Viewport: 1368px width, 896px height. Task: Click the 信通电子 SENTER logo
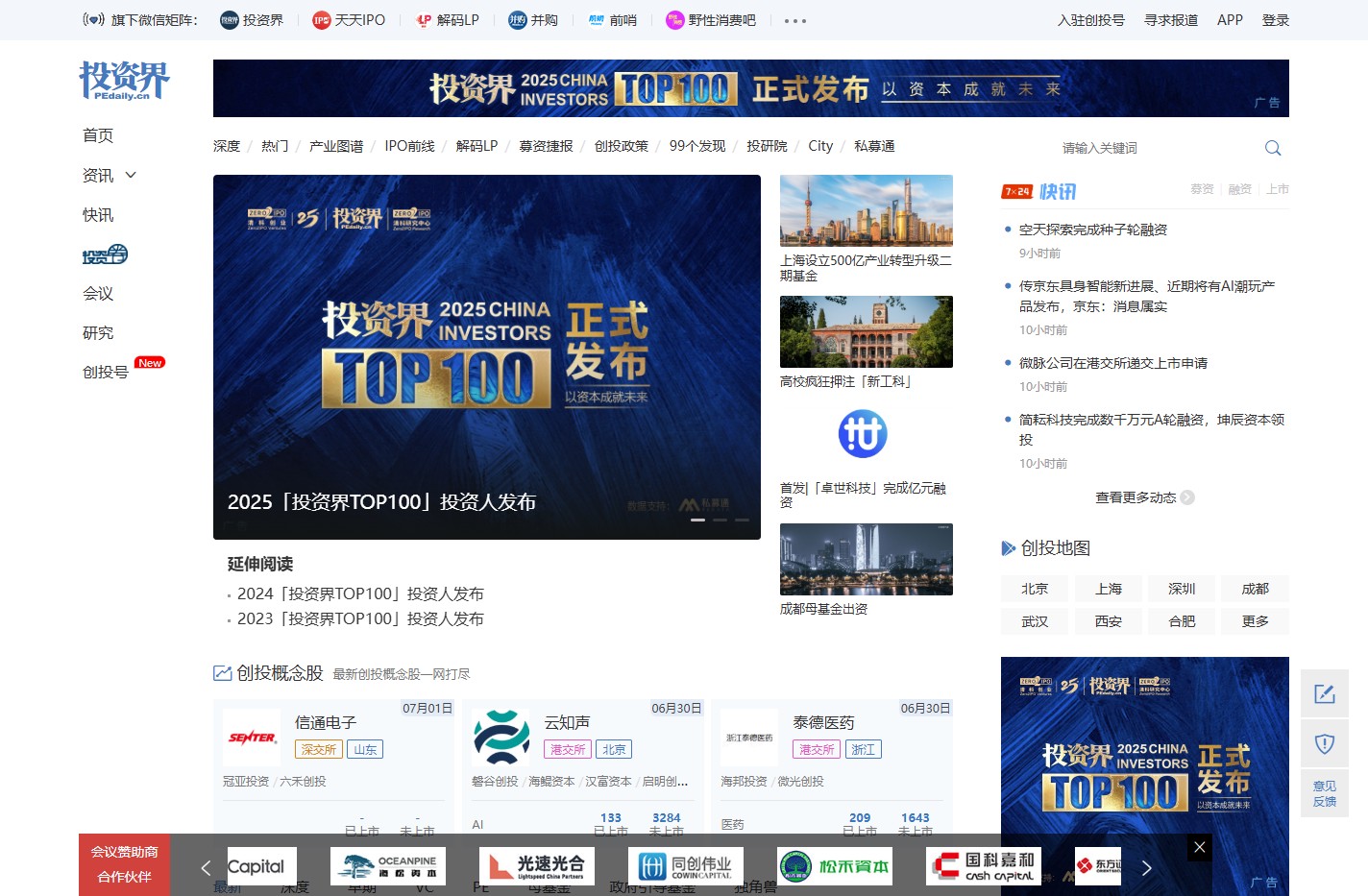pos(252,738)
